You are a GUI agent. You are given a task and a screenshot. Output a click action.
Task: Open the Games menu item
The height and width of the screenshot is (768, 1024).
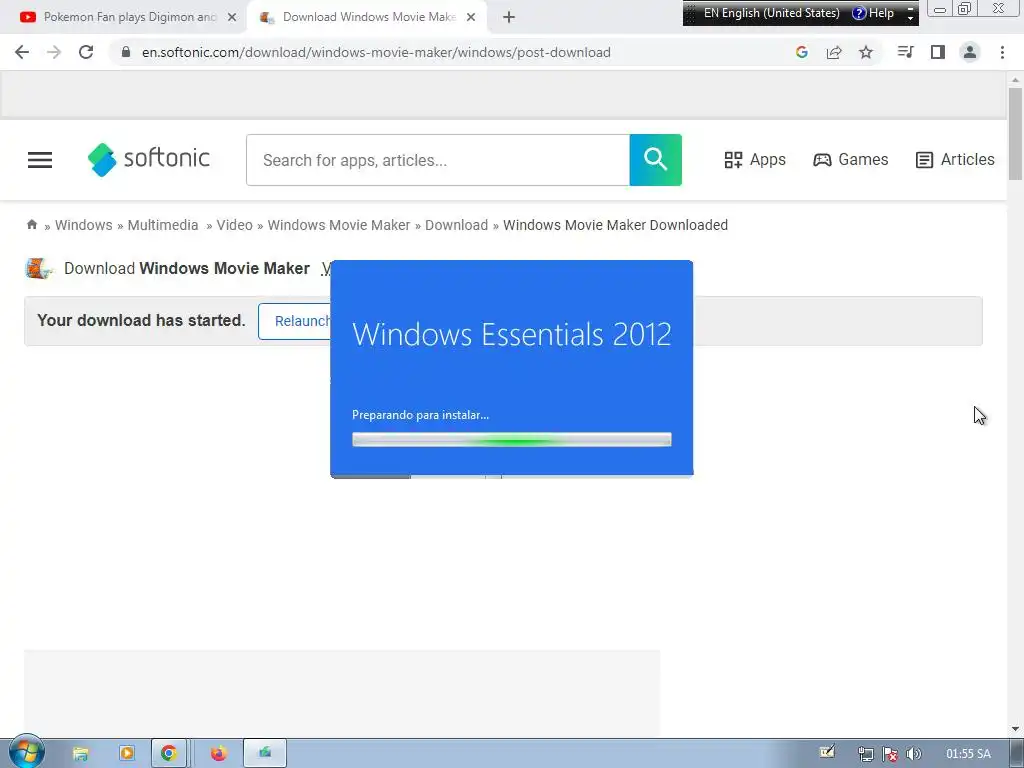pyautogui.click(x=850, y=159)
